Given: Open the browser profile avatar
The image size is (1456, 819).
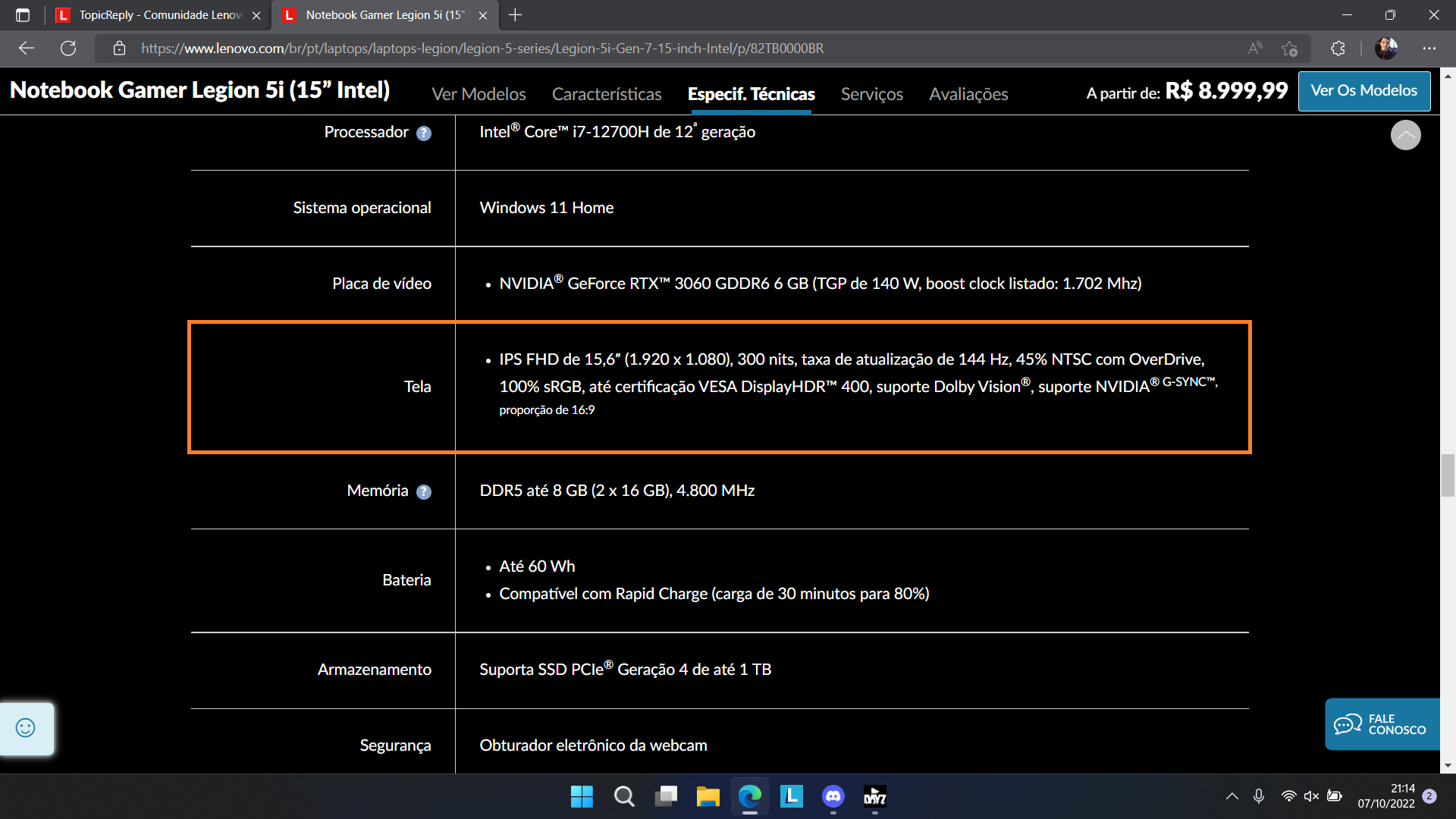Looking at the screenshot, I should [1386, 49].
